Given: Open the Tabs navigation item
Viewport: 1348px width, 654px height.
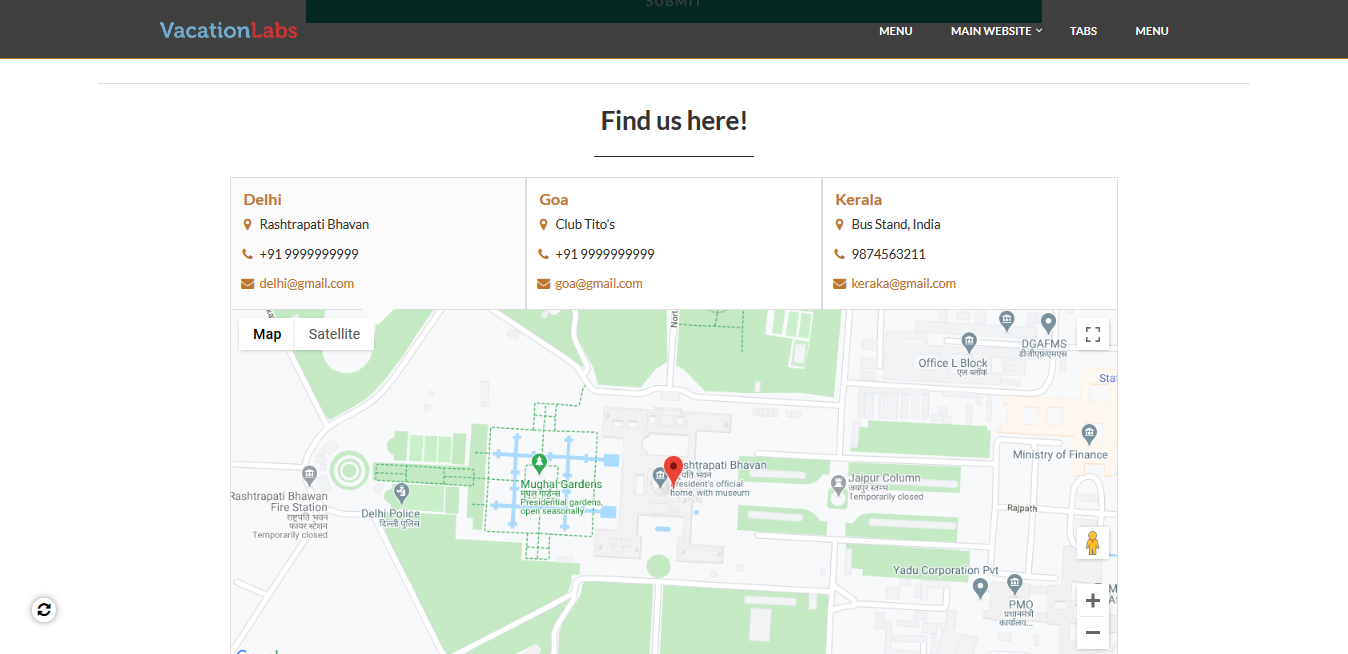Looking at the screenshot, I should pos(1083,31).
